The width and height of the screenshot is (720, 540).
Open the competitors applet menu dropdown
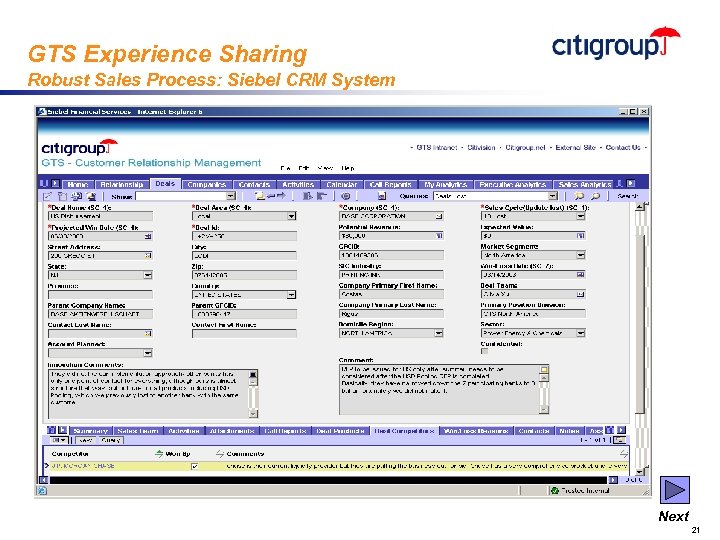(60, 440)
